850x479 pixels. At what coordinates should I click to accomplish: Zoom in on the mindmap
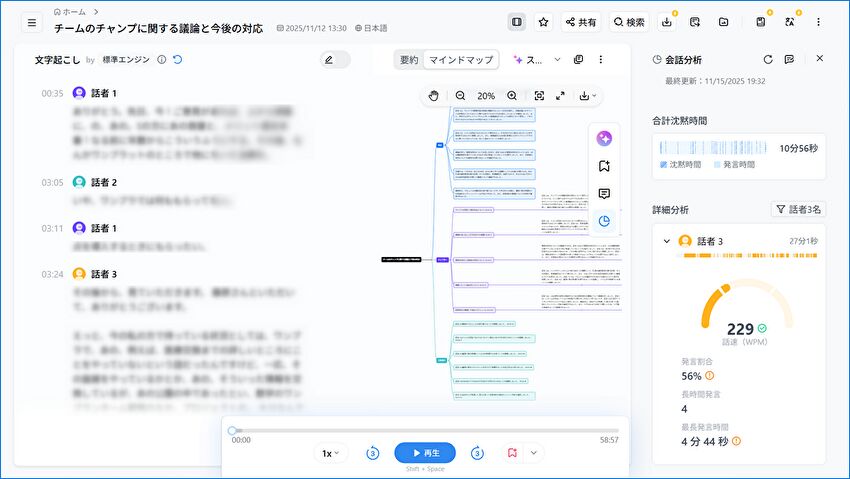click(x=512, y=95)
